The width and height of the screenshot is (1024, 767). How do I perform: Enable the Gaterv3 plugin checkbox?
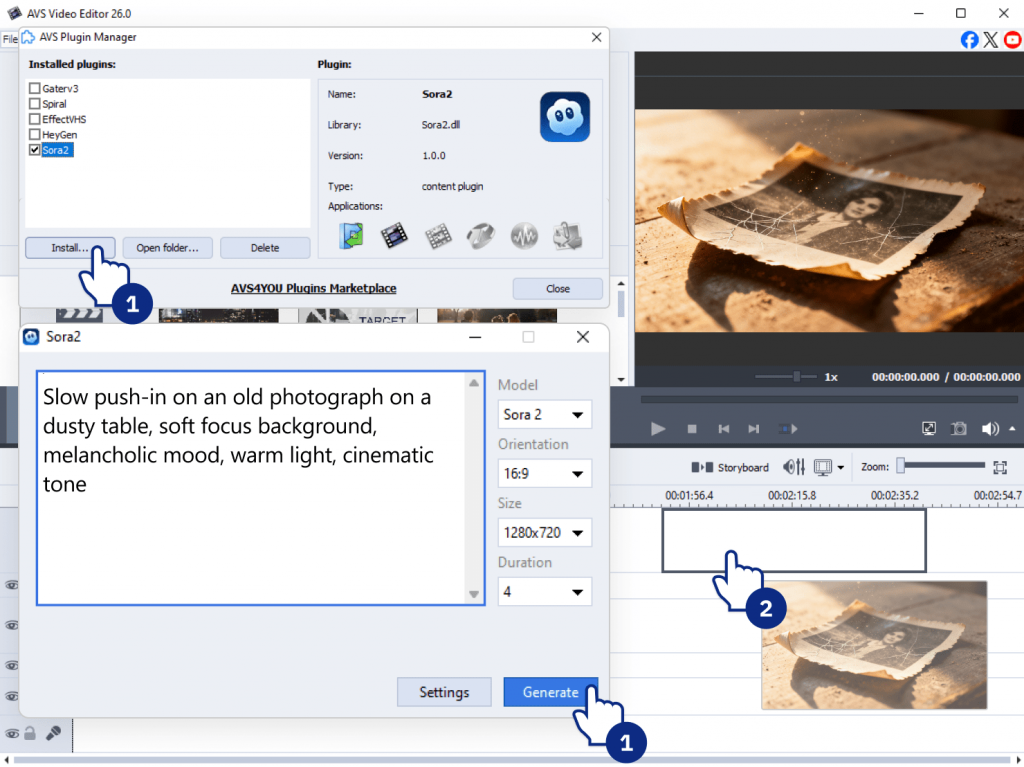pyautogui.click(x=35, y=89)
